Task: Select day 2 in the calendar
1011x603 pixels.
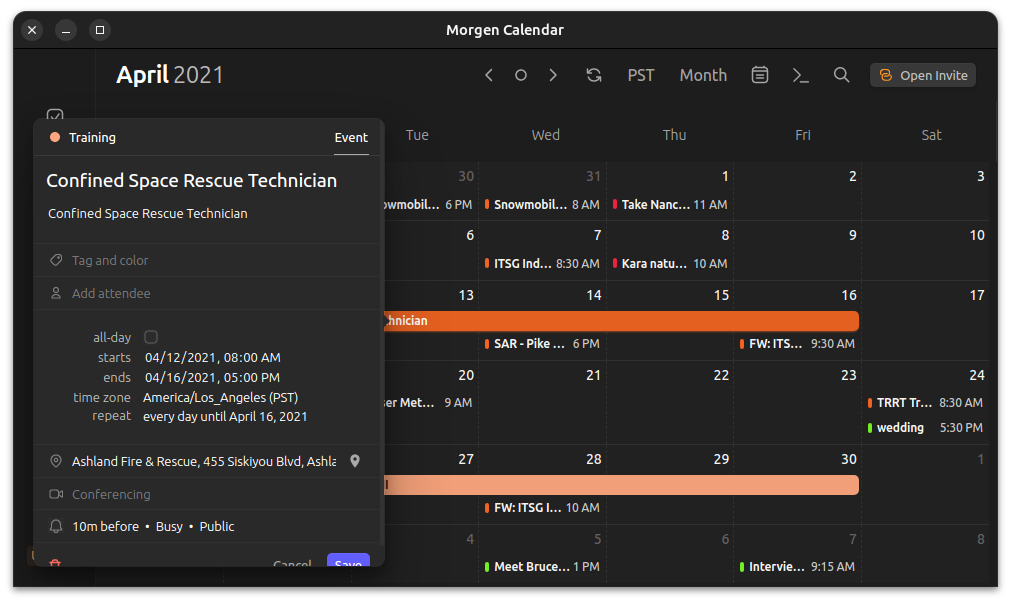Action: point(852,176)
